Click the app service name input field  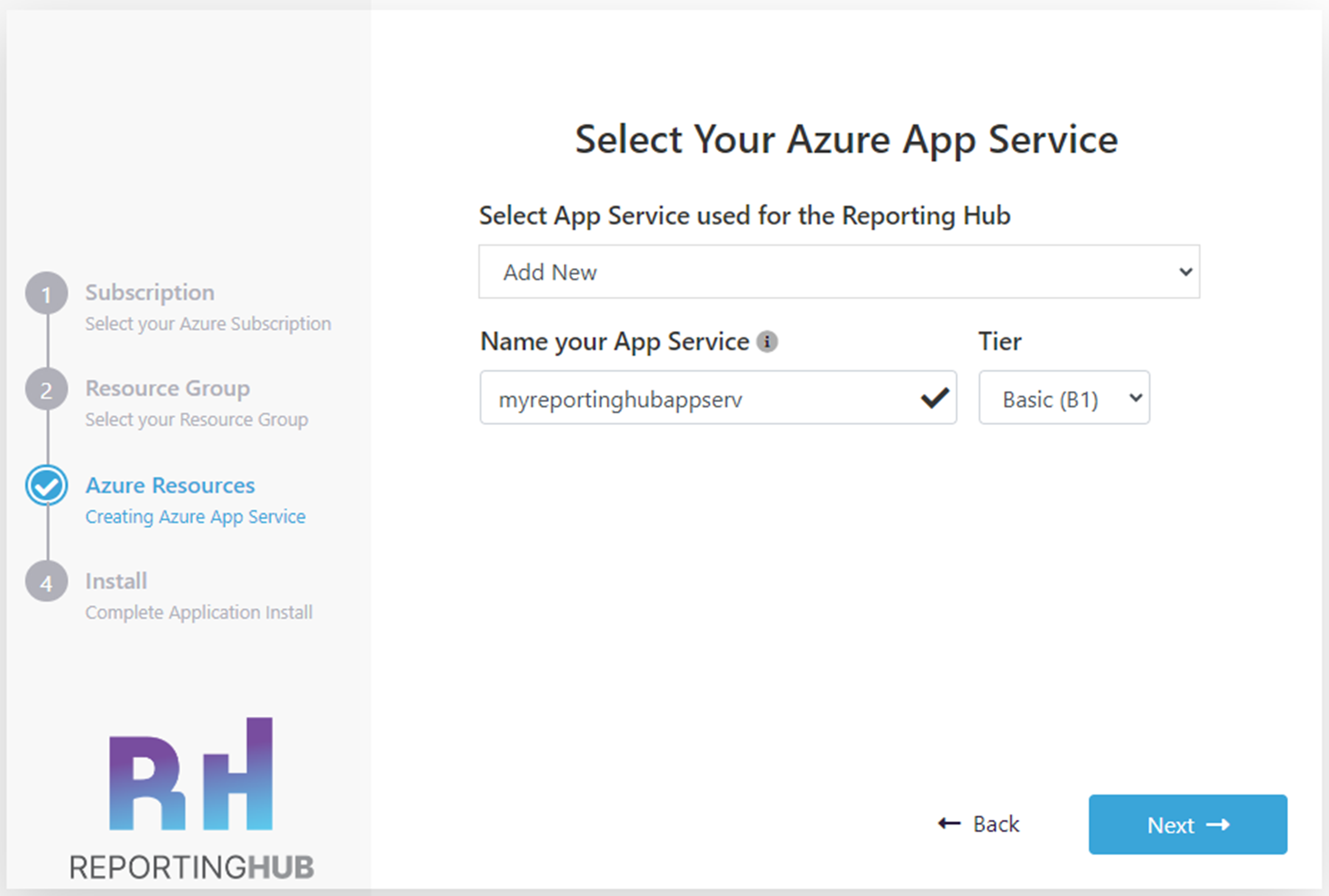click(718, 398)
